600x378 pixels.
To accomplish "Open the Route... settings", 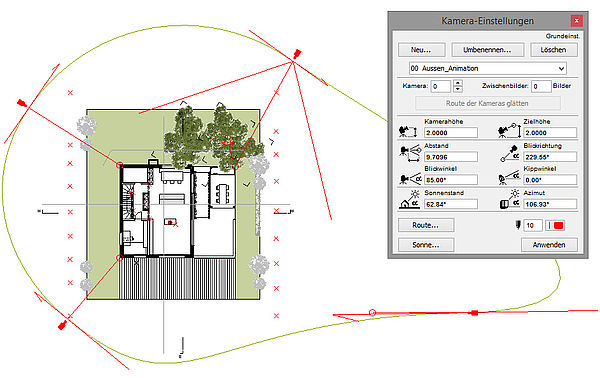I will 426,225.
